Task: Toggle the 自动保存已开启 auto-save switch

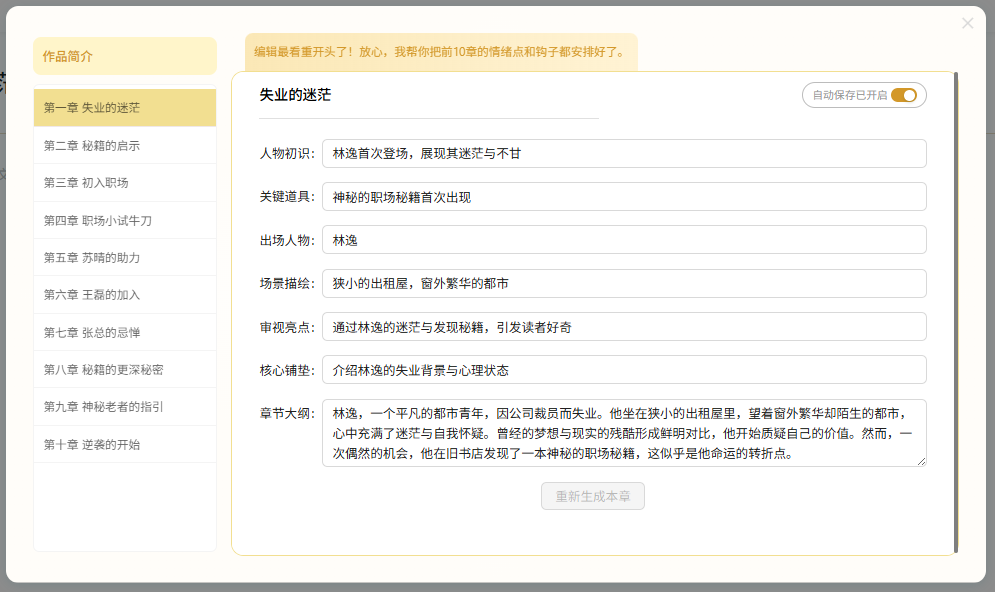Action: [904, 95]
